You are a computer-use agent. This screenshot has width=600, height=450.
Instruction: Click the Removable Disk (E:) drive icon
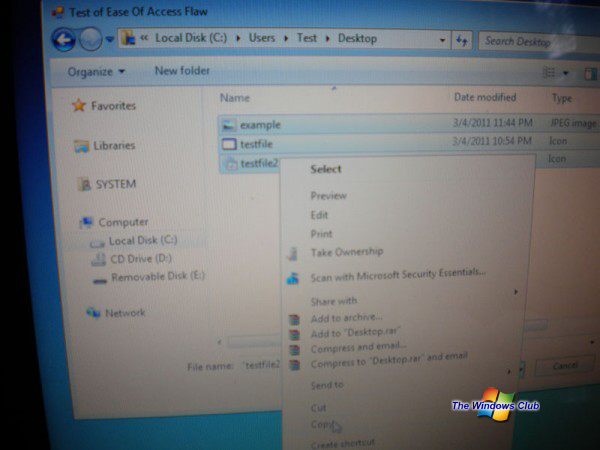click(x=100, y=281)
